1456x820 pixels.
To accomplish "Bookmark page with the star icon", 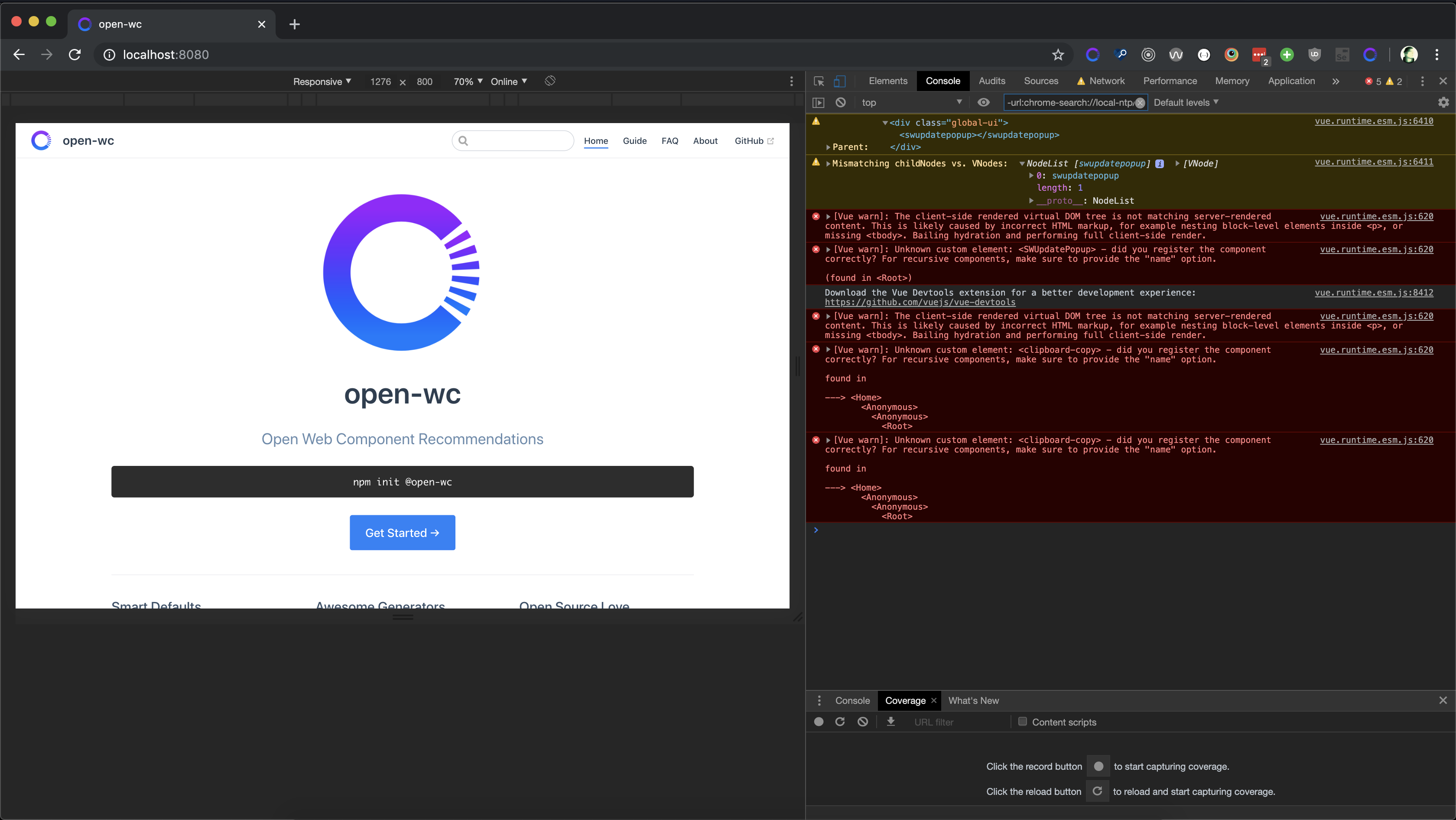I will pos(1057,55).
